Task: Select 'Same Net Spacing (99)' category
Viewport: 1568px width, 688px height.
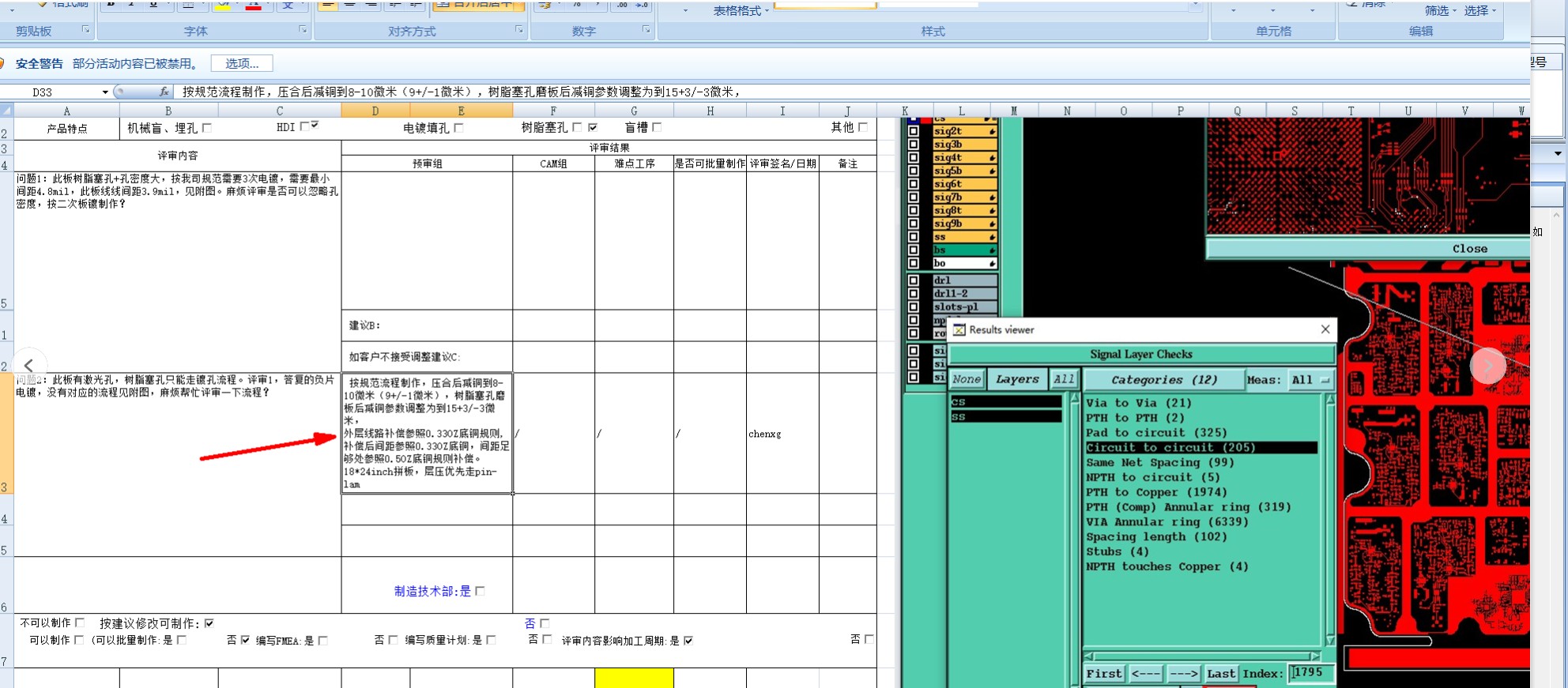Action: [x=1160, y=463]
